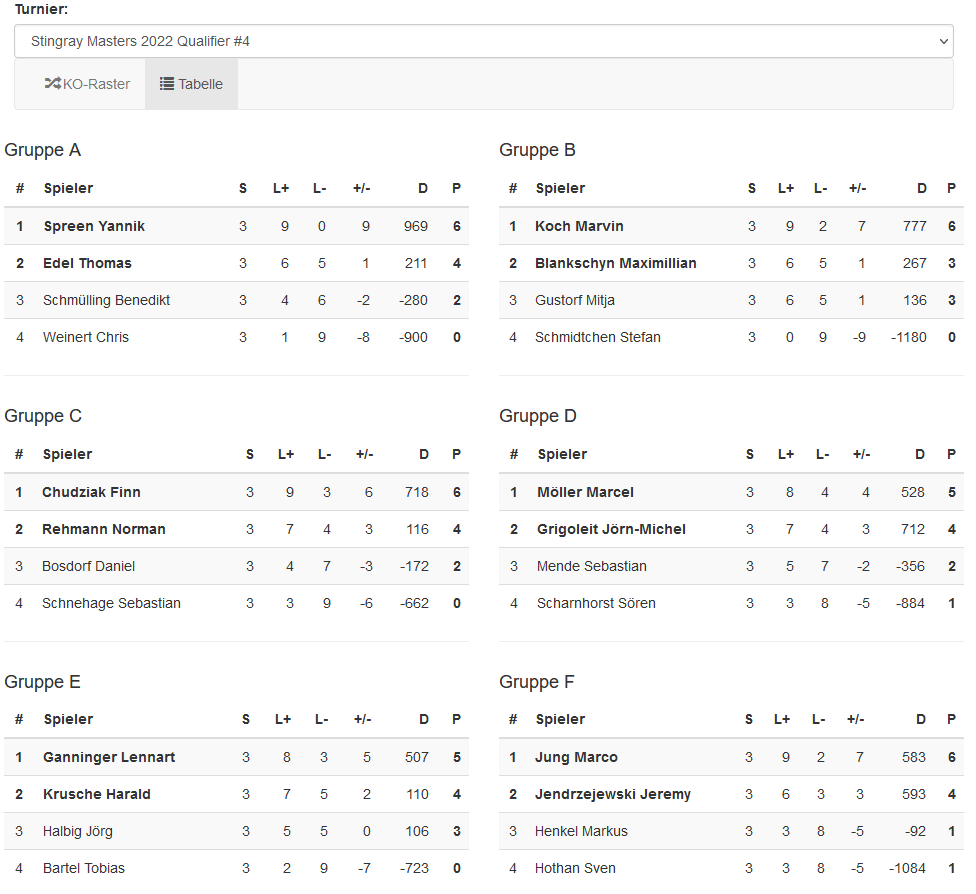976x894 pixels.
Task: Click Chudziak Finn in Gruppe C
Action: pos(91,492)
